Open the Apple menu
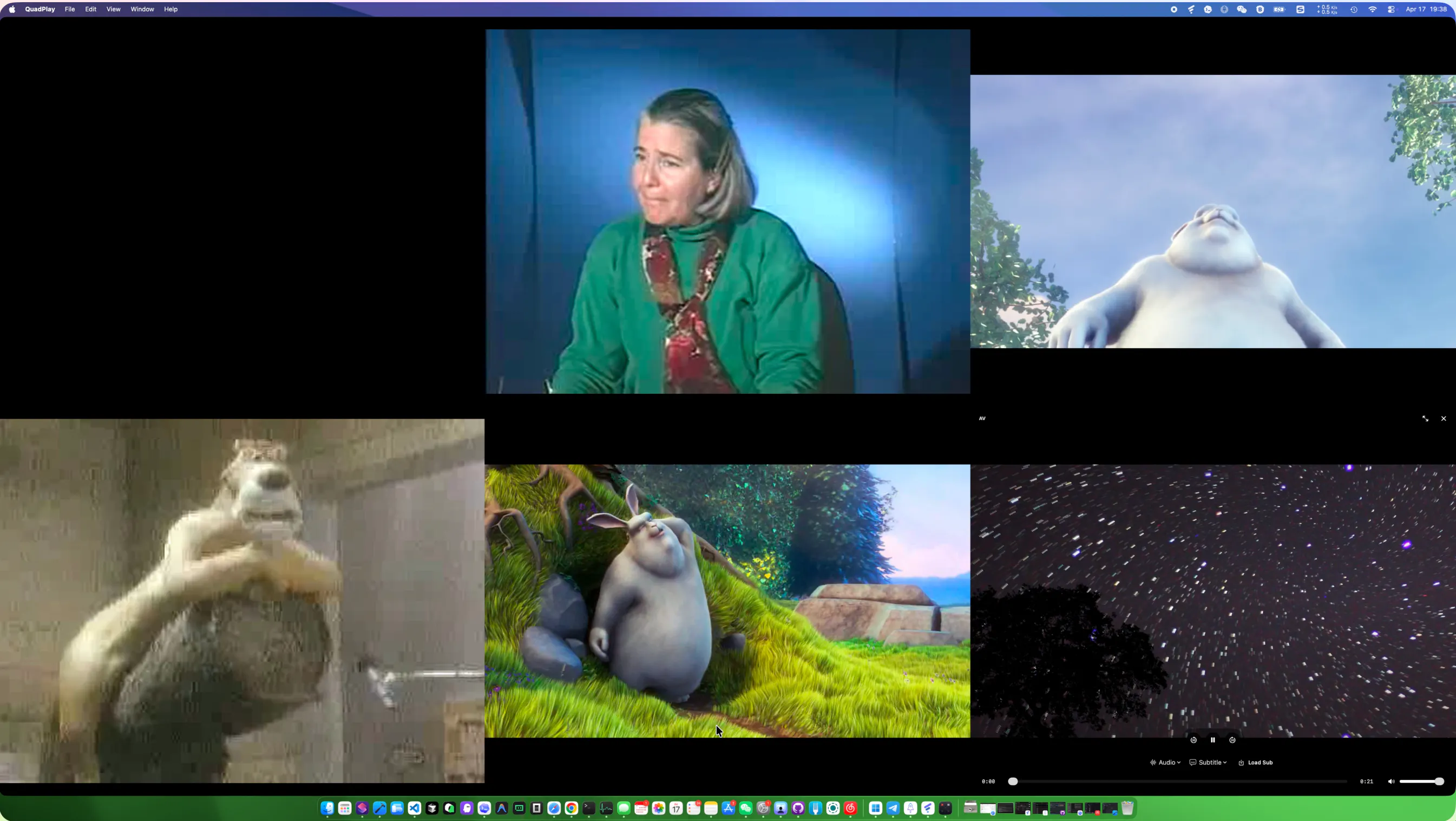This screenshot has width=1456, height=821. point(12,9)
